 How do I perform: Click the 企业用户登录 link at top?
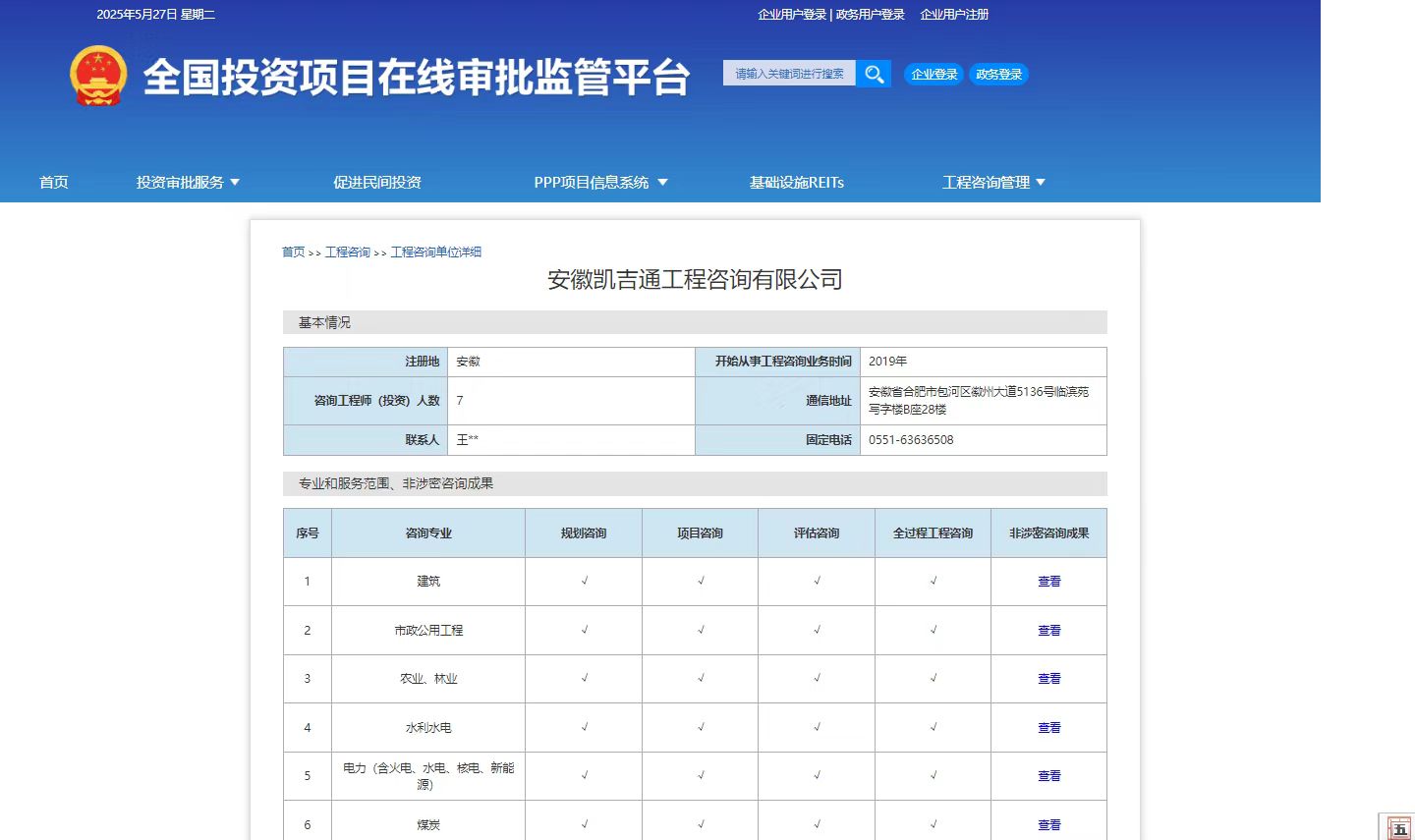(791, 14)
